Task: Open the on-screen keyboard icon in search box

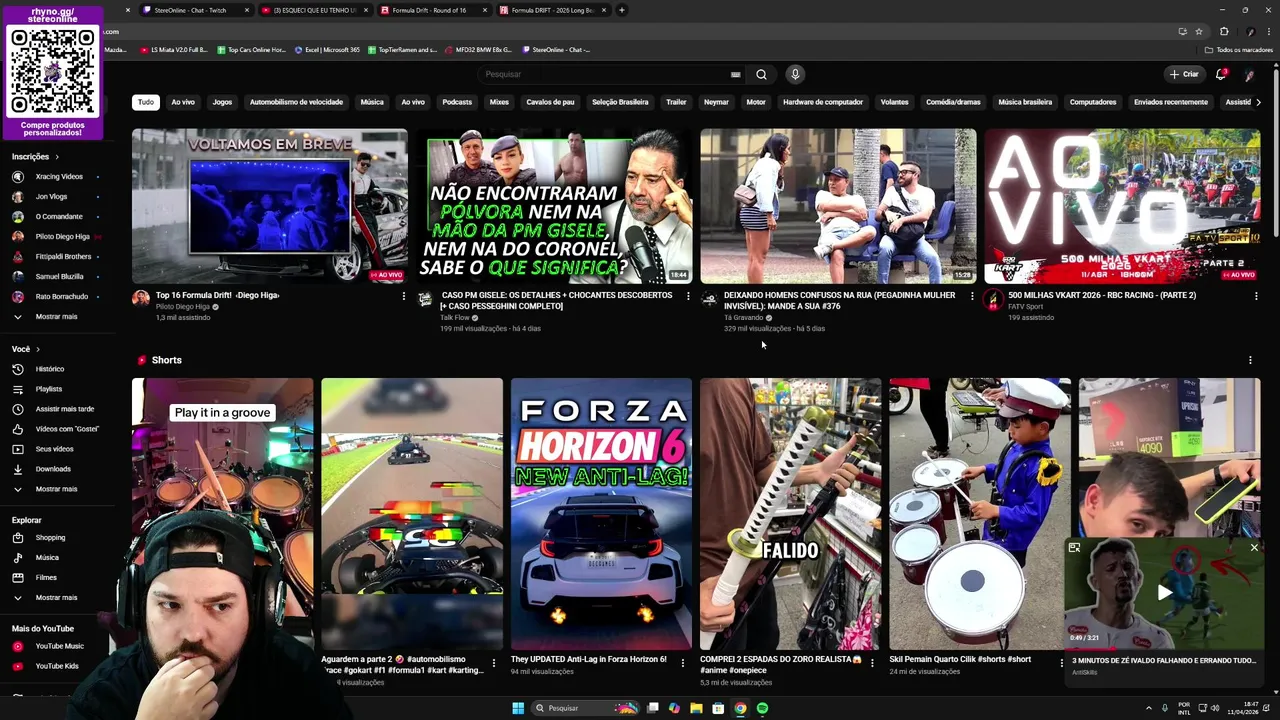Action: [736, 74]
